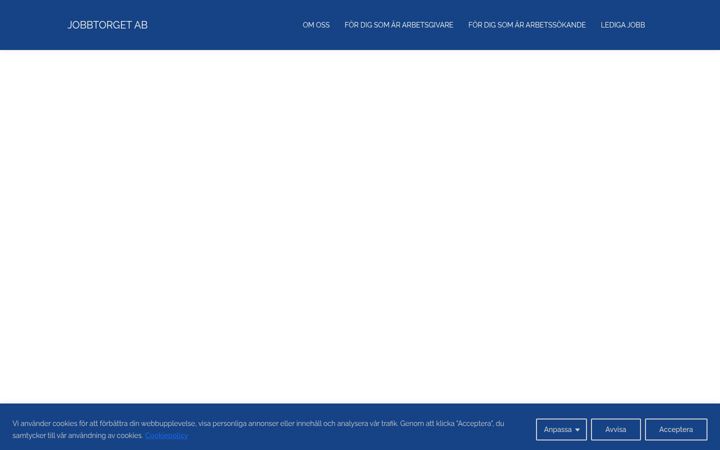Open the OM OSS menu item
The height and width of the screenshot is (450, 720).
pos(316,25)
